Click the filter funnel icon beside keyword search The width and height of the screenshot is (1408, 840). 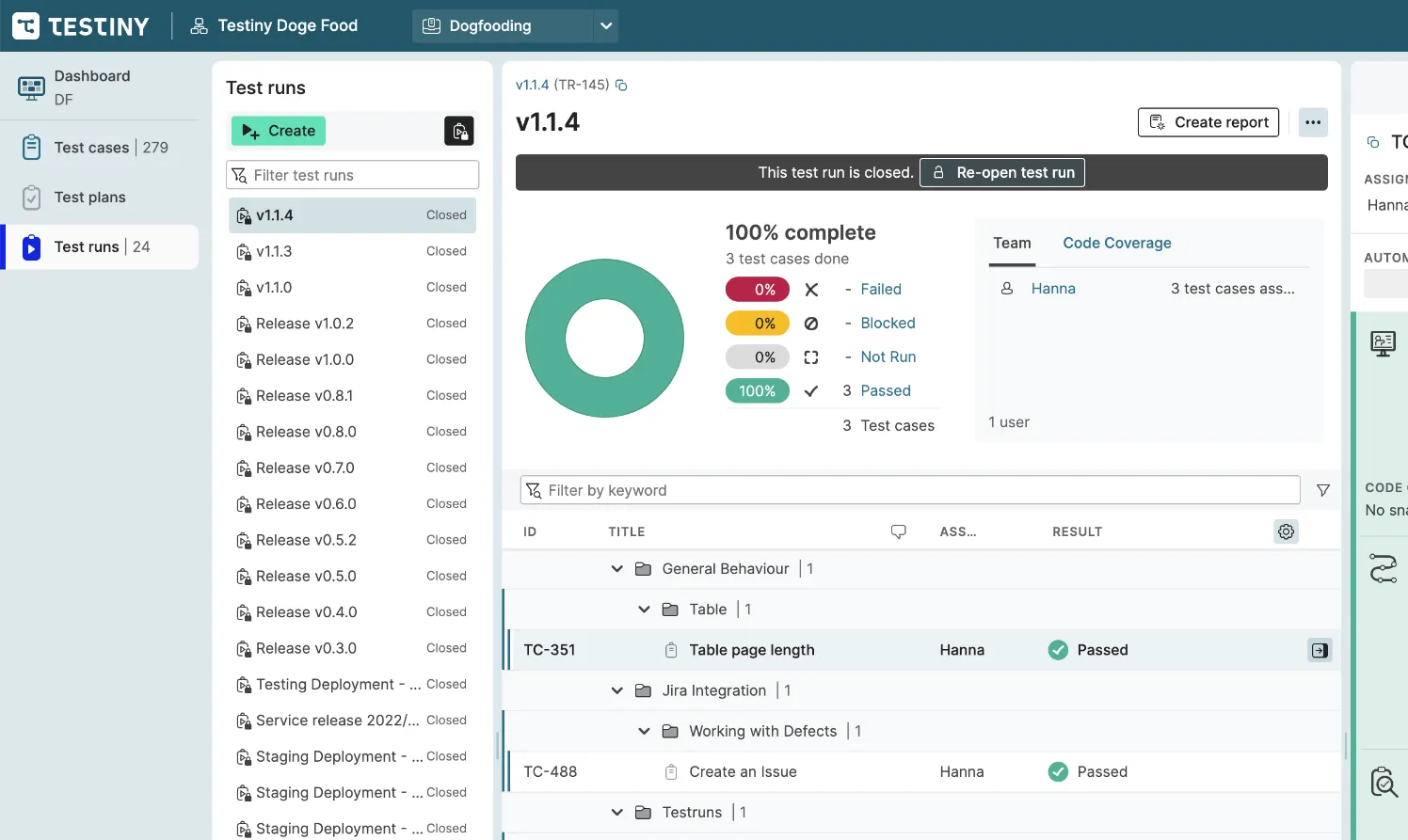click(1322, 490)
